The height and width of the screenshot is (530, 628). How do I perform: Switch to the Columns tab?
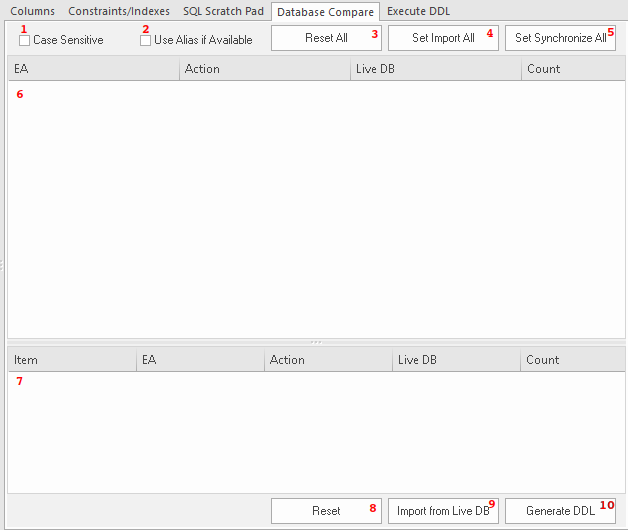tap(32, 11)
